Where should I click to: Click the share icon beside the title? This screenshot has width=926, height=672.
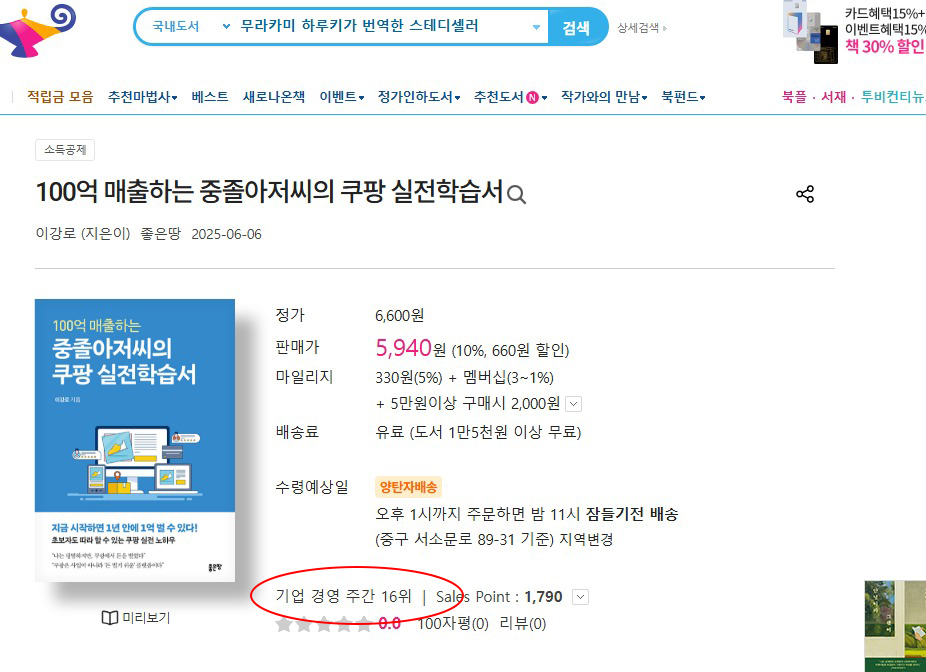tap(805, 194)
